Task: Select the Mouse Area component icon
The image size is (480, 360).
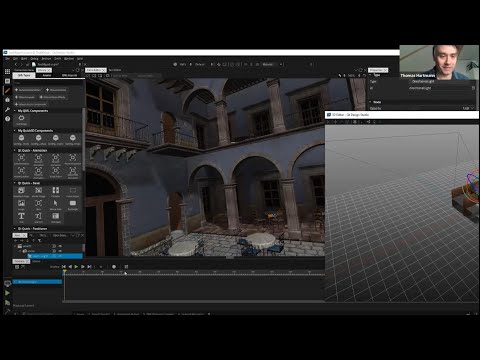Action: tap(56, 204)
